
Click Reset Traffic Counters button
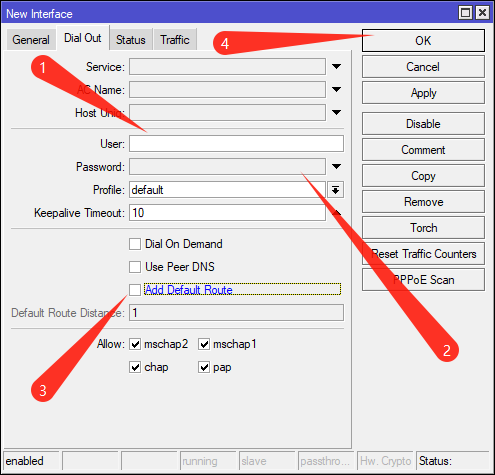click(x=423, y=254)
